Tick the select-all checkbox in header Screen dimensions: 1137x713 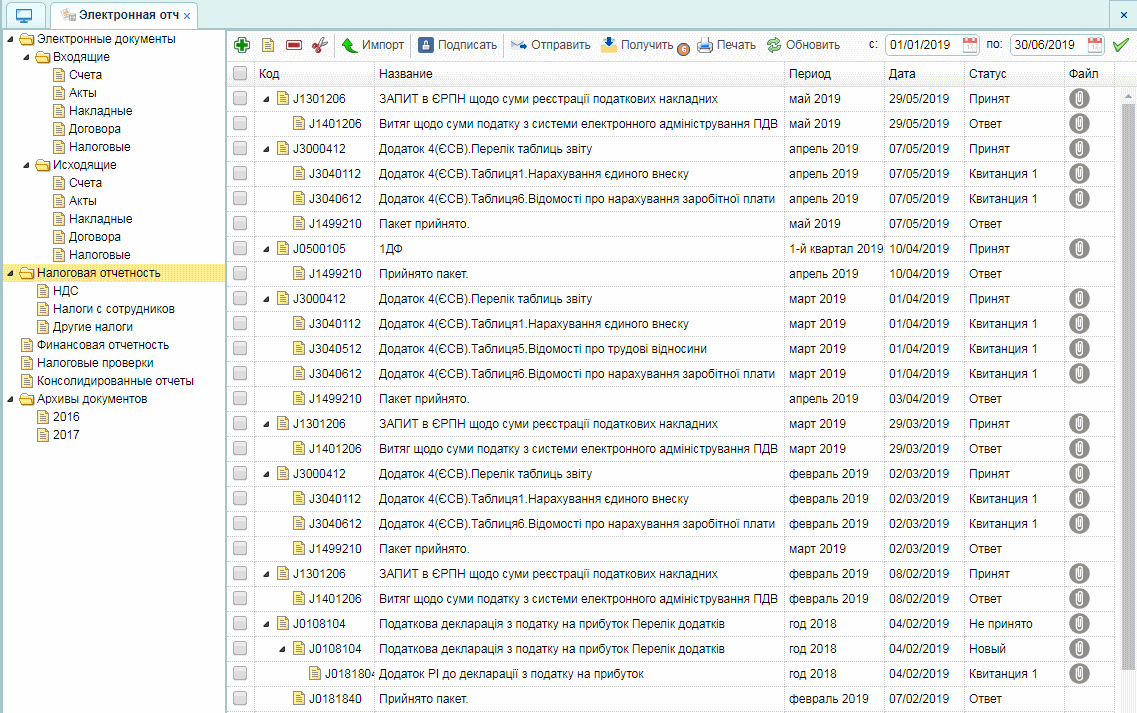pos(240,73)
